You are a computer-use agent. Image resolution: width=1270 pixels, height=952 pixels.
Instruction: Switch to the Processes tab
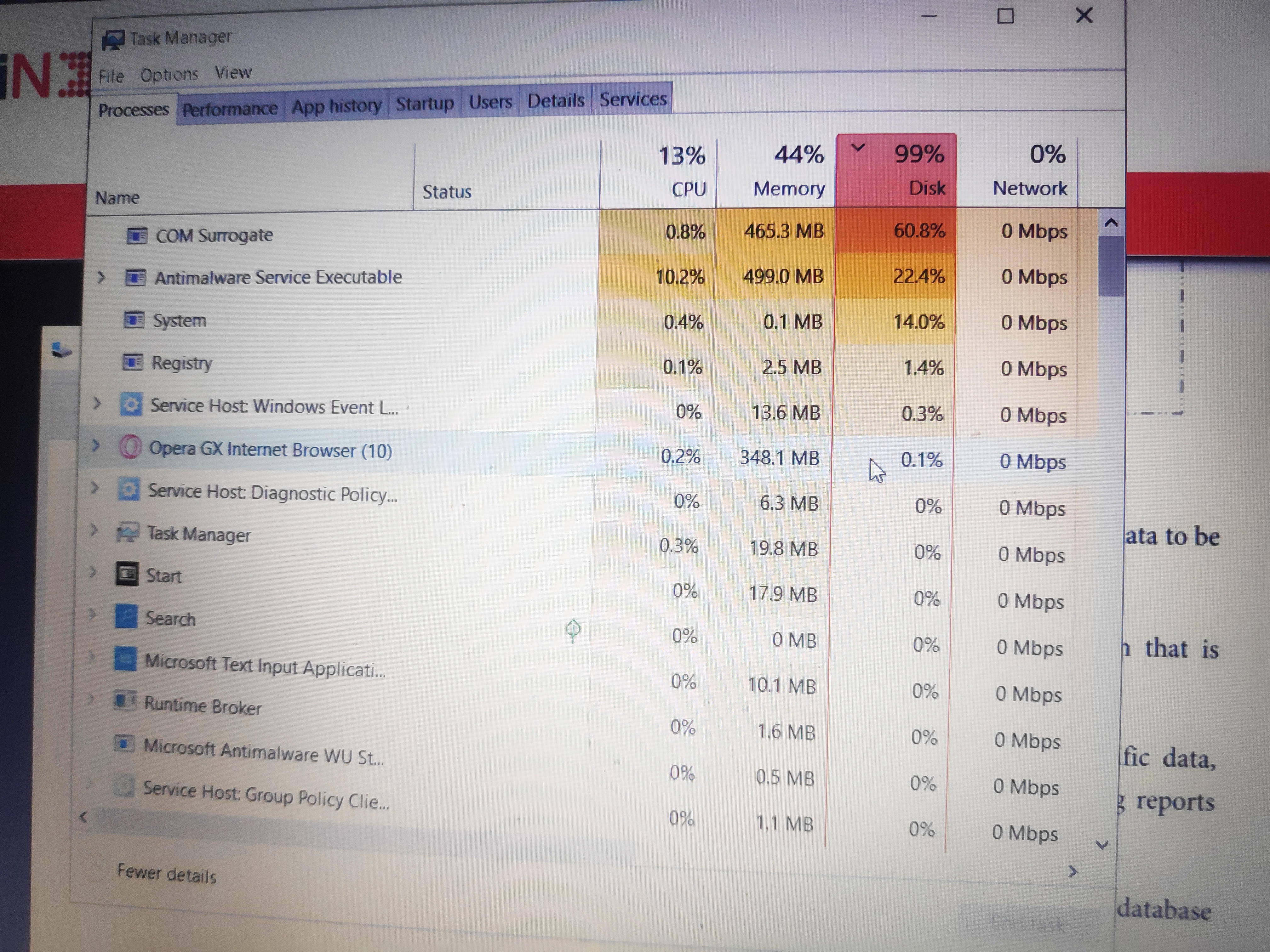(x=133, y=110)
